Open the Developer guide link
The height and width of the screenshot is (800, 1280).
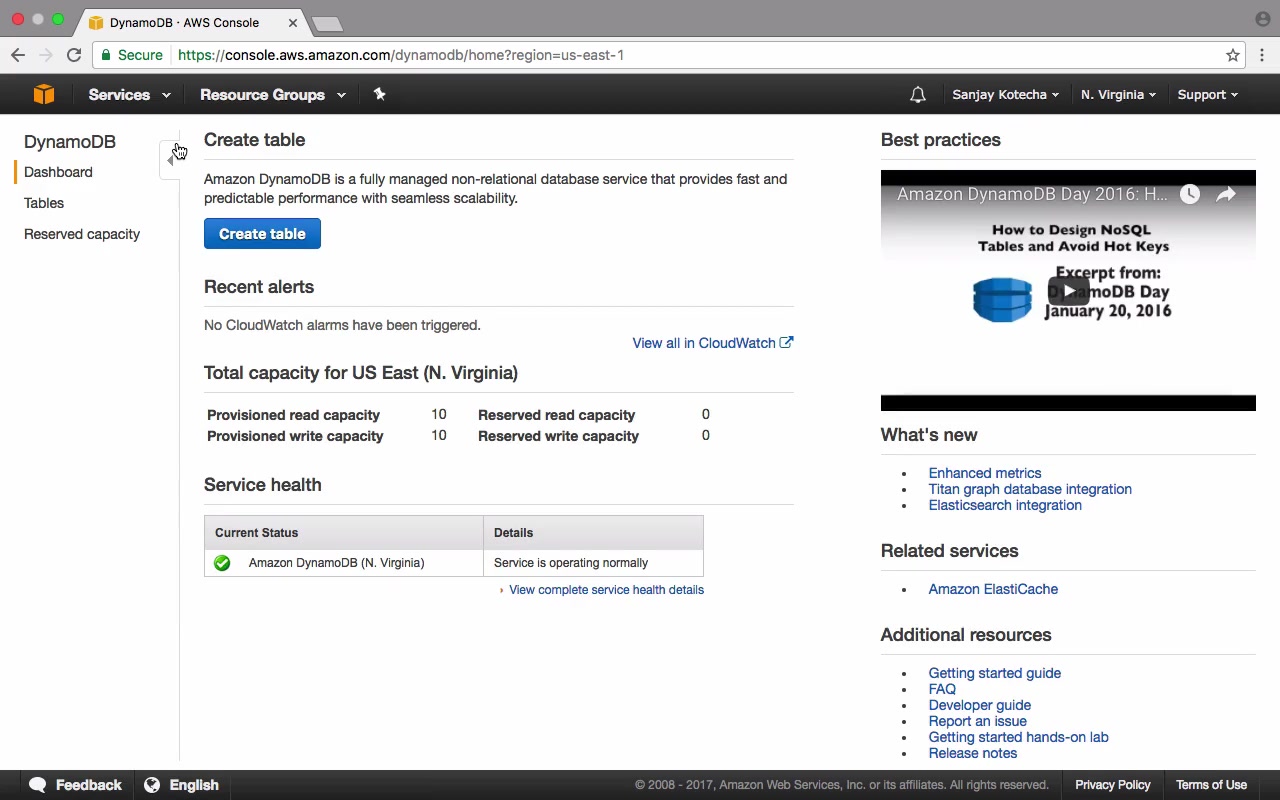tap(980, 705)
